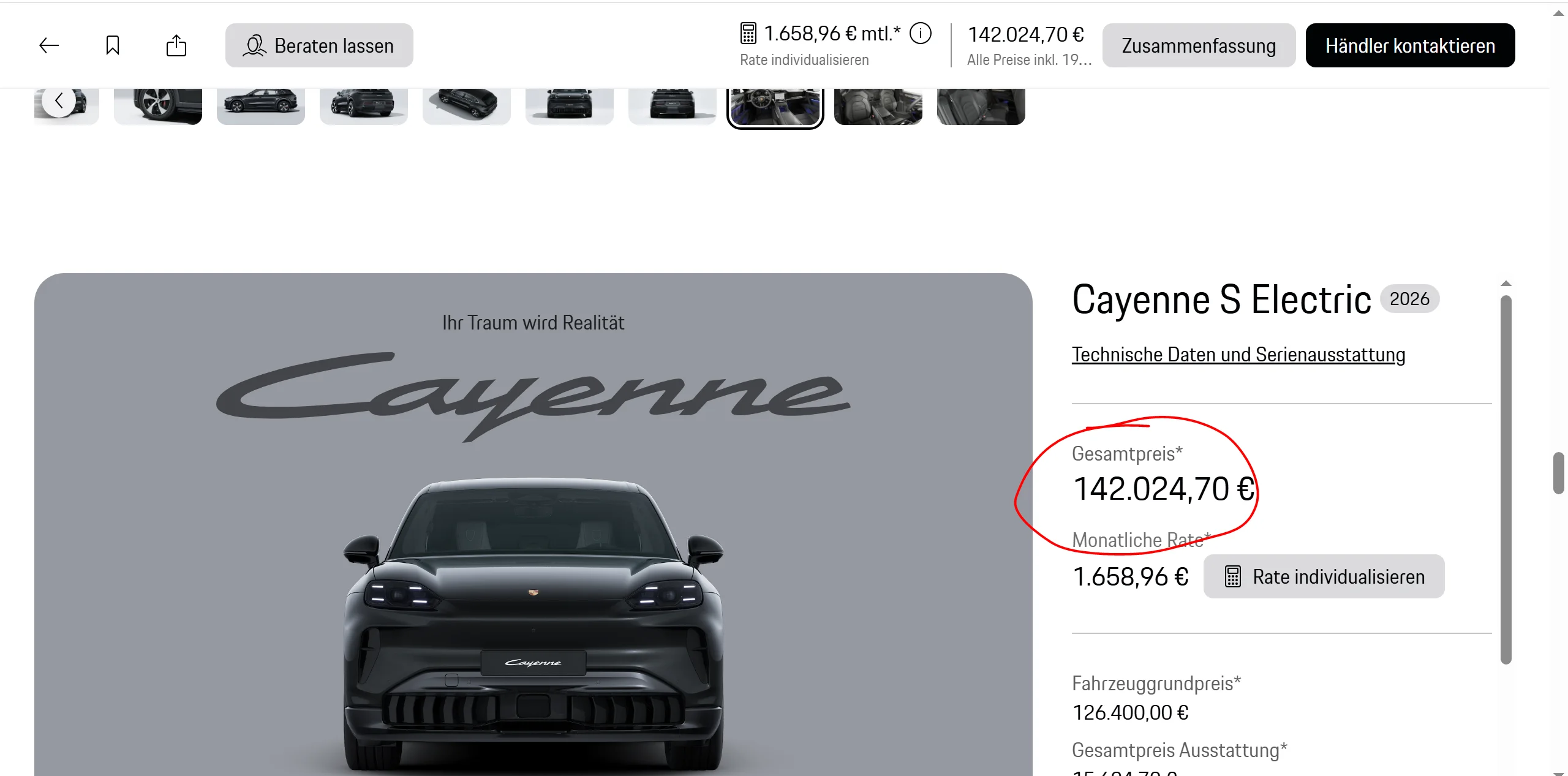1568x776 pixels.
Task: Click the large front-view Cayenne image
Action: (533, 625)
